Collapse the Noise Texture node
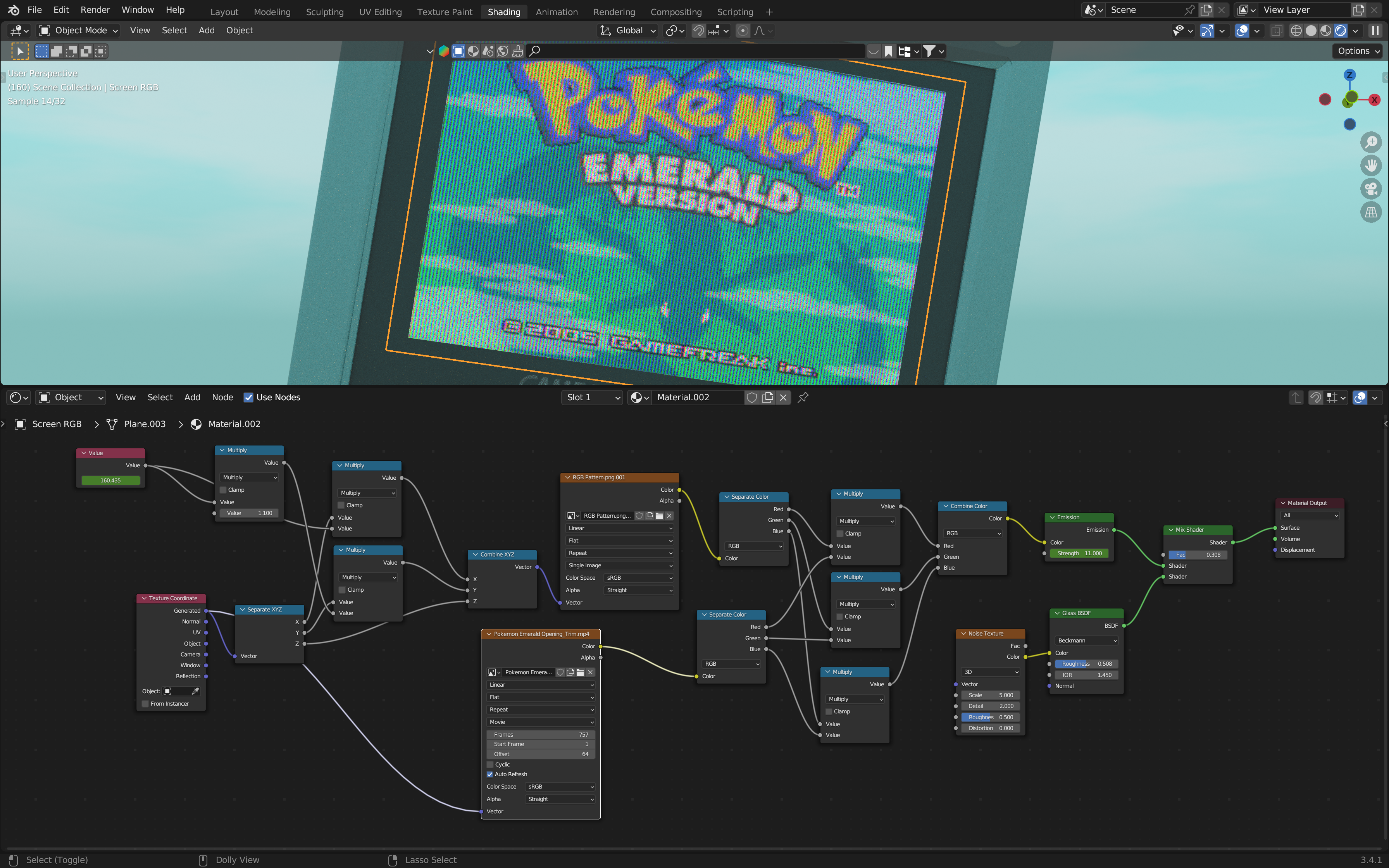This screenshot has width=1389, height=868. (x=963, y=633)
